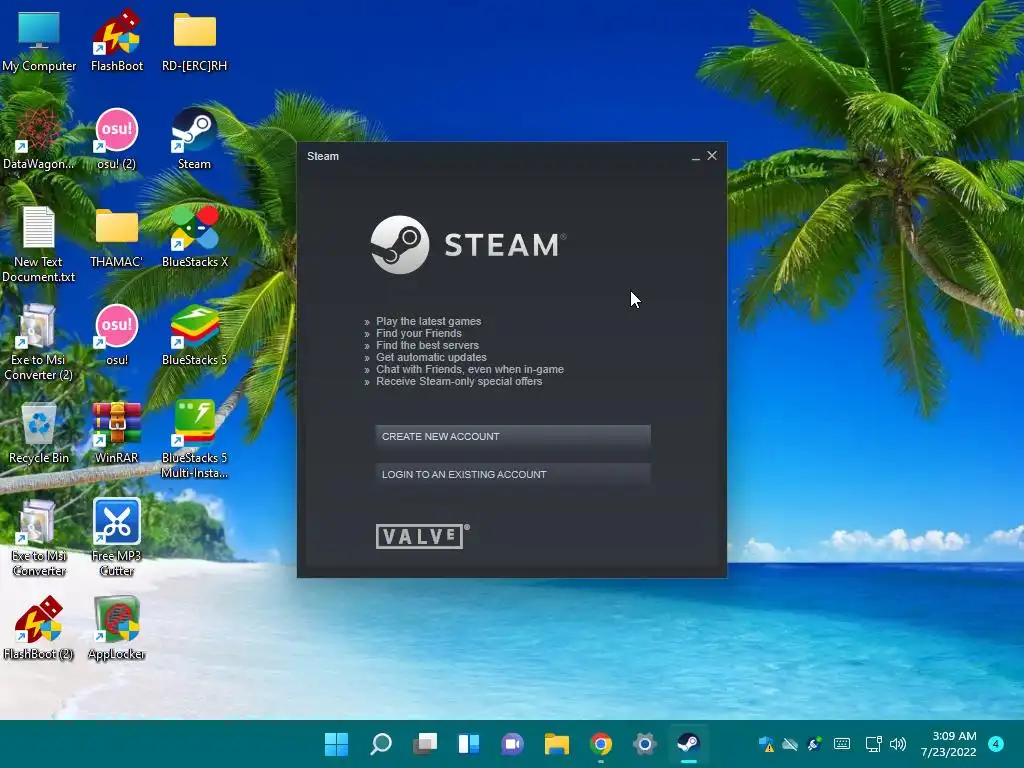Select BlueStacks 5 Multi-Instance shortcut
The height and width of the screenshot is (768, 1024).
pos(195,440)
